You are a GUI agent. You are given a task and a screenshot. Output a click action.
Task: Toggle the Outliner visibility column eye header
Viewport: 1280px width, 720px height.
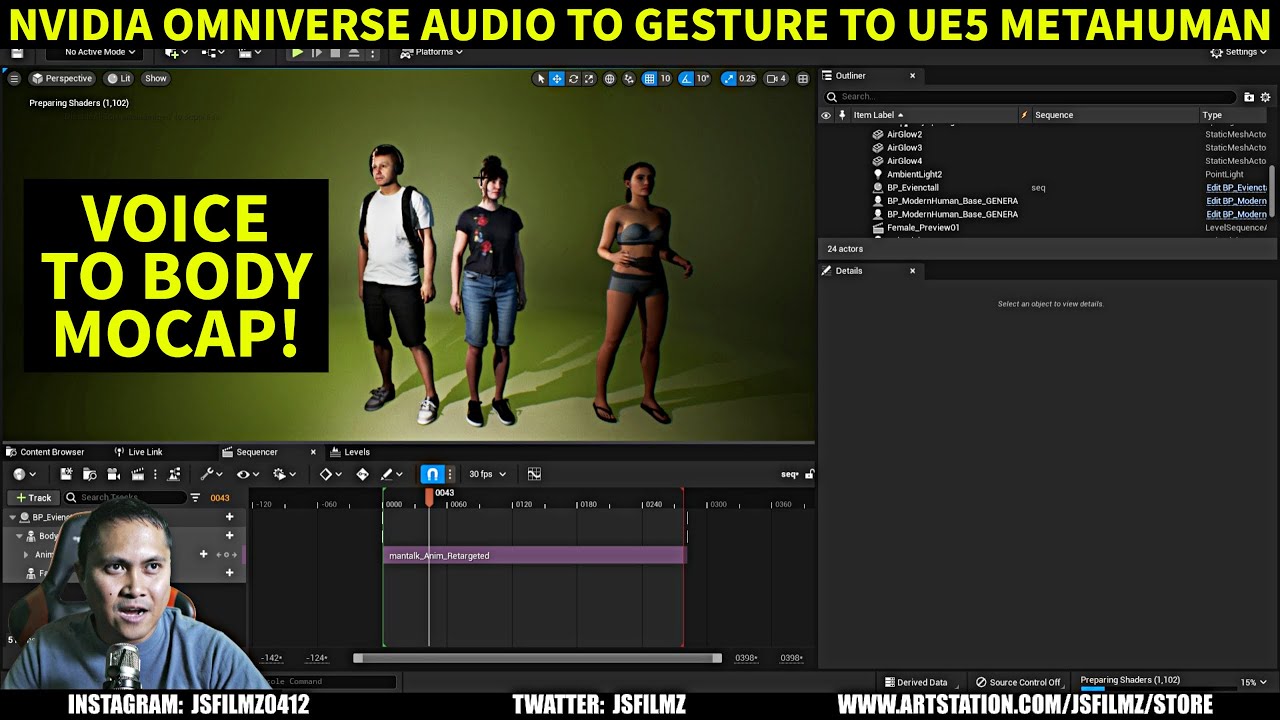point(826,115)
